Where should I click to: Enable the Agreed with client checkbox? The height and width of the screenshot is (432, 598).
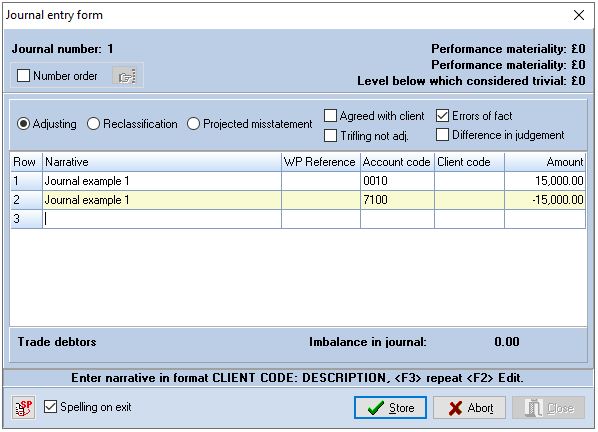(x=330, y=116)
